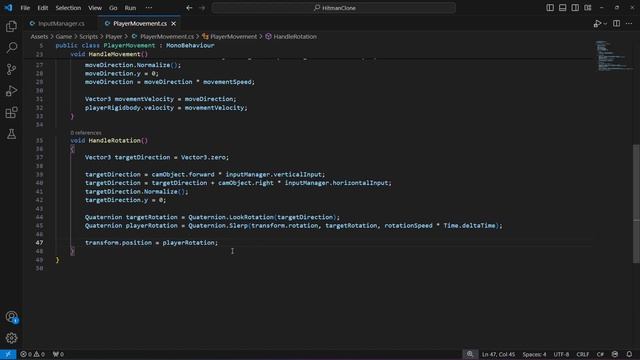Toggle the bottom panel layout icon
640x360 pixels.
coord(562,8)
